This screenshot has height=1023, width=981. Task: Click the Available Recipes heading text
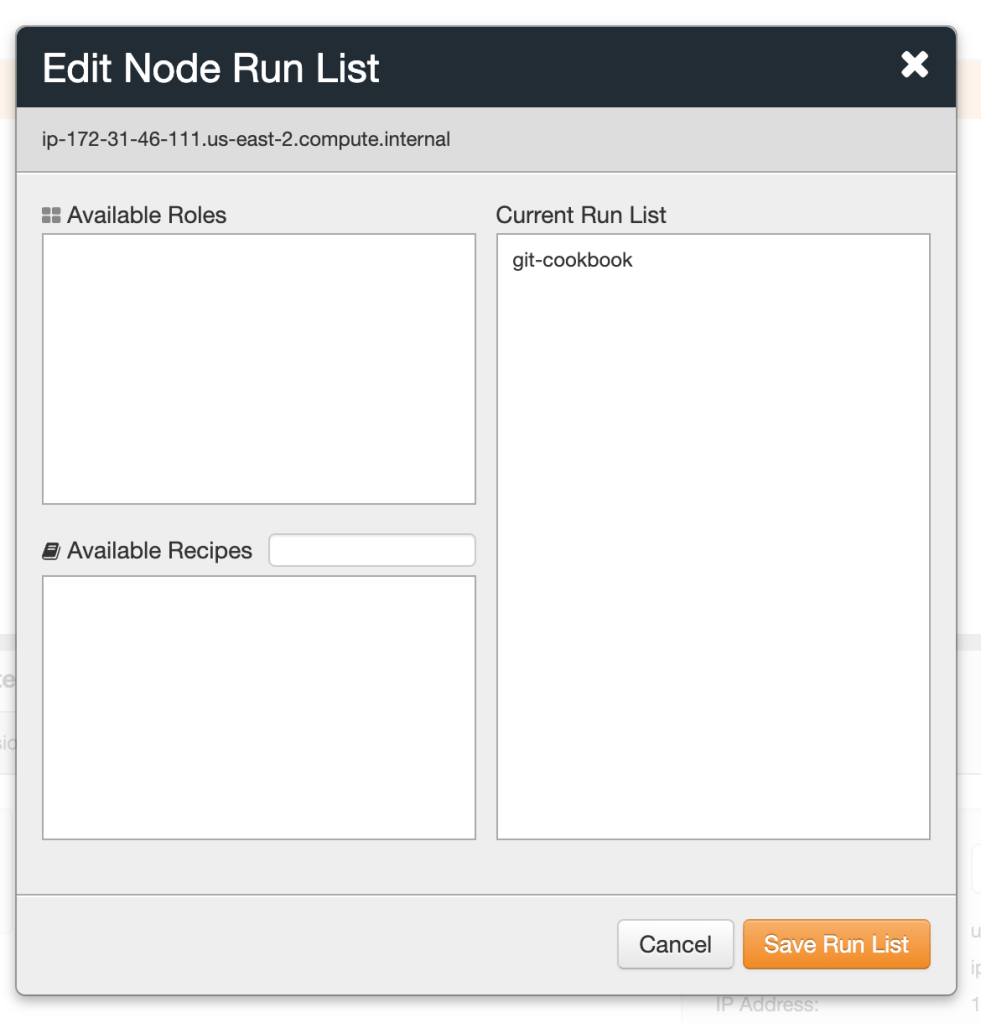point(160,551)
